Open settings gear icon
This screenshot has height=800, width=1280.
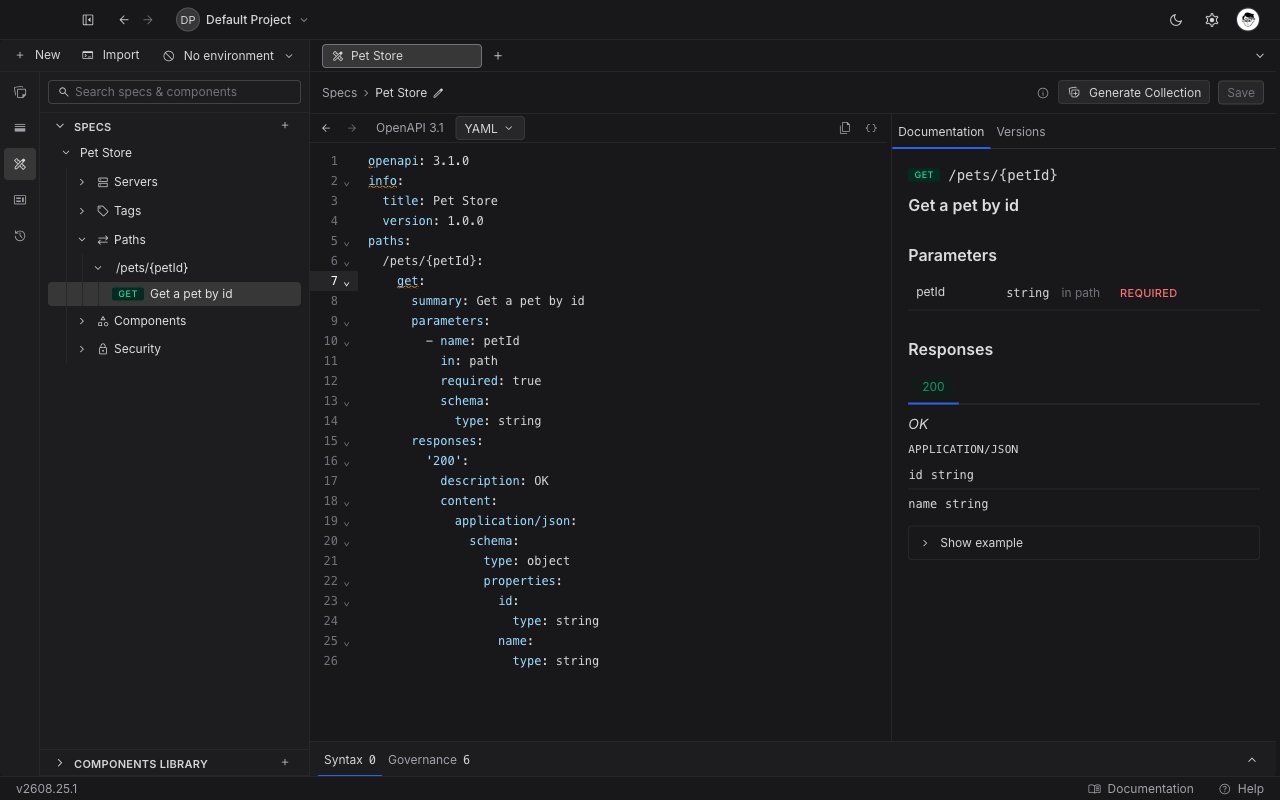1212,20
